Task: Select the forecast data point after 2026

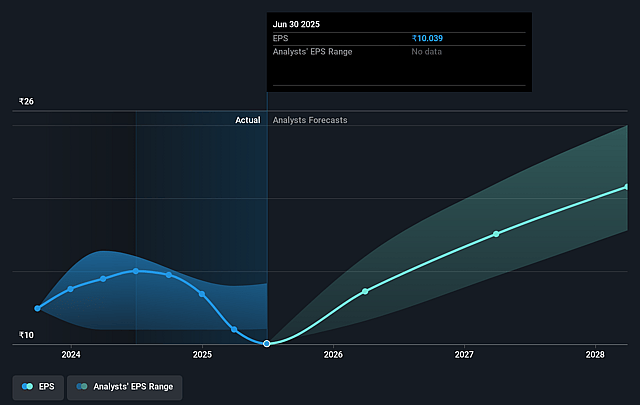Action: pos(365,291)
